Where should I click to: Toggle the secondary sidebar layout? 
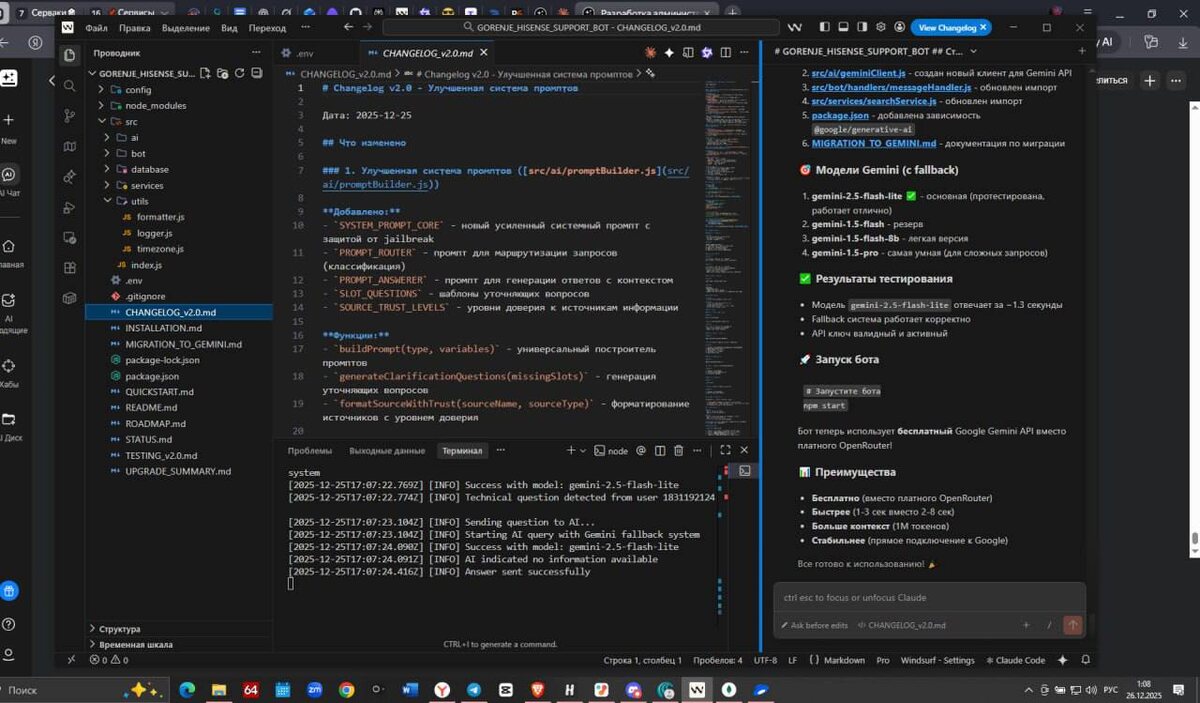pyautogui.click(x=864, y=28)
